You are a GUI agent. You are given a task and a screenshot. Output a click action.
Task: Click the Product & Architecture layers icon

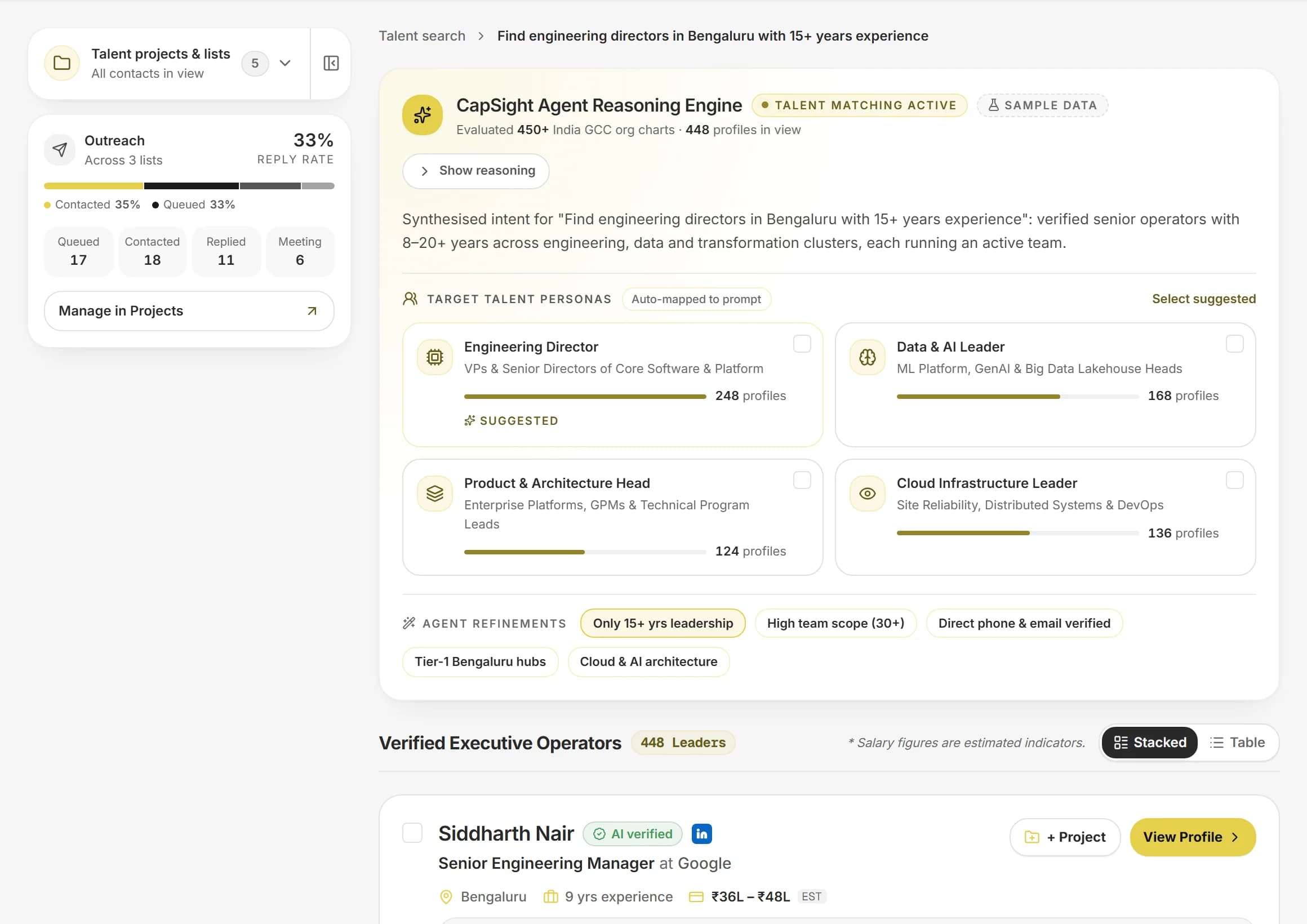tap(435, 493)
